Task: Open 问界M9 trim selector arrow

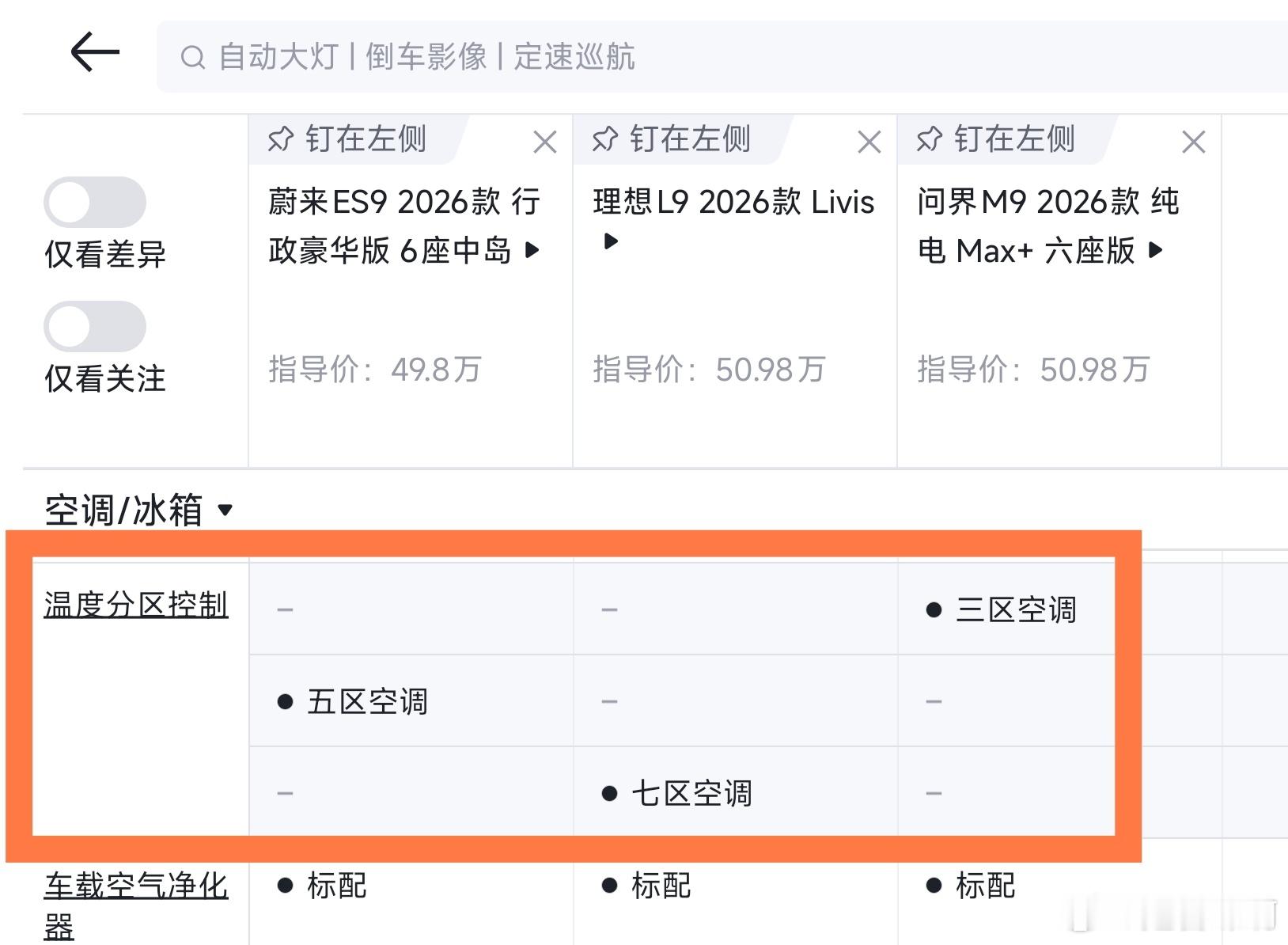Action: coord(1156,251)
